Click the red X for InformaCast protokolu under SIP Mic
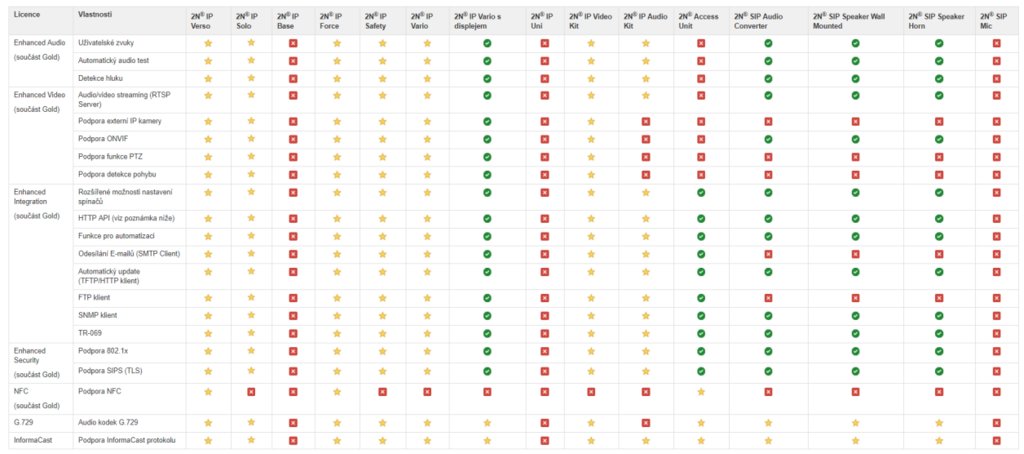1024x454 pixels. pyautogui.click(x=996, y=440)
